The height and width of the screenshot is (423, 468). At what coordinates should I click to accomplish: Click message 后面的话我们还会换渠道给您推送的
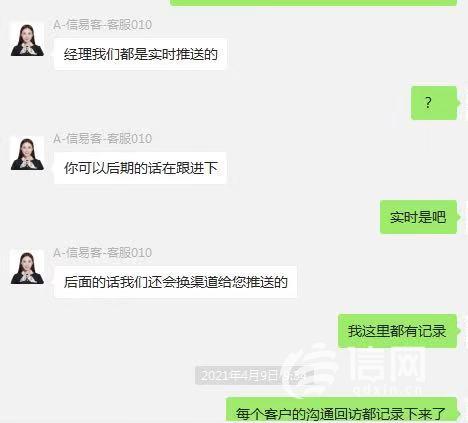175,282
